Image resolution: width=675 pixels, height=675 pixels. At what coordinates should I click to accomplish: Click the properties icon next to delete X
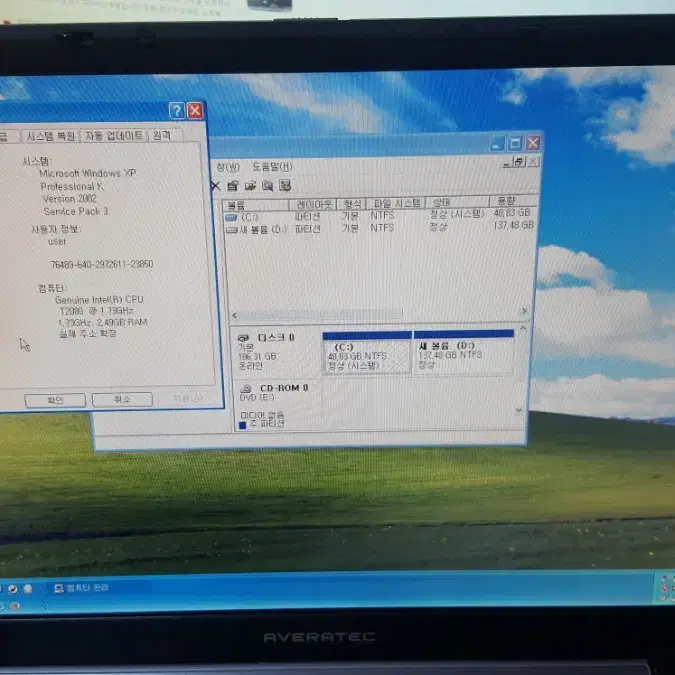tap(233, 186)
